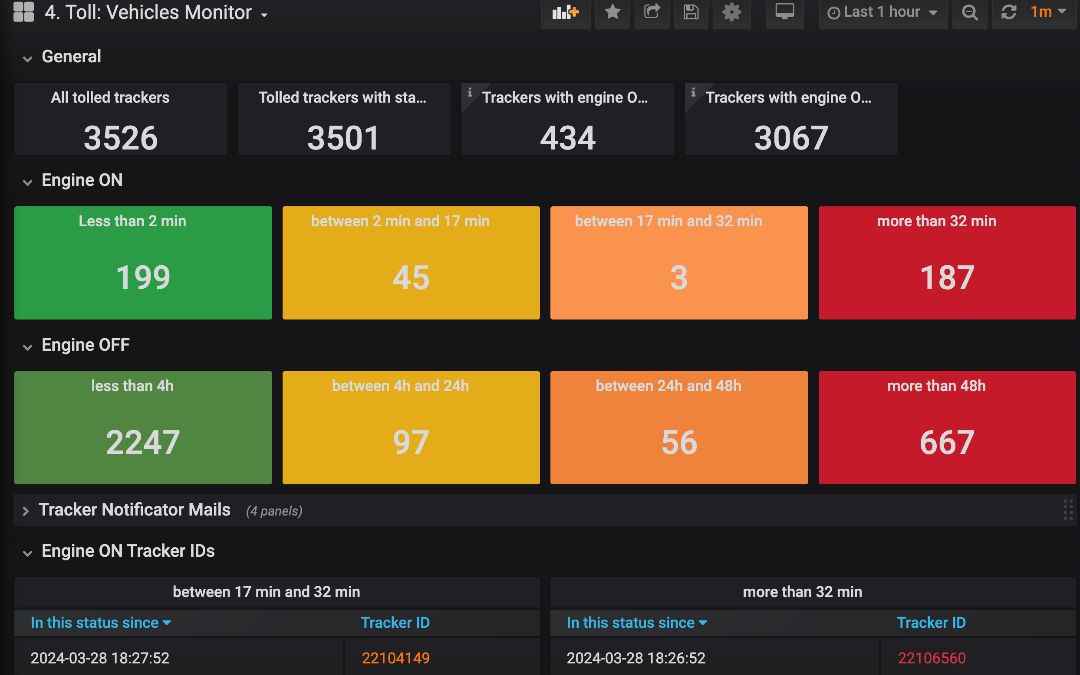Open tracker ID 22104149 link

[x=396, y=658]
